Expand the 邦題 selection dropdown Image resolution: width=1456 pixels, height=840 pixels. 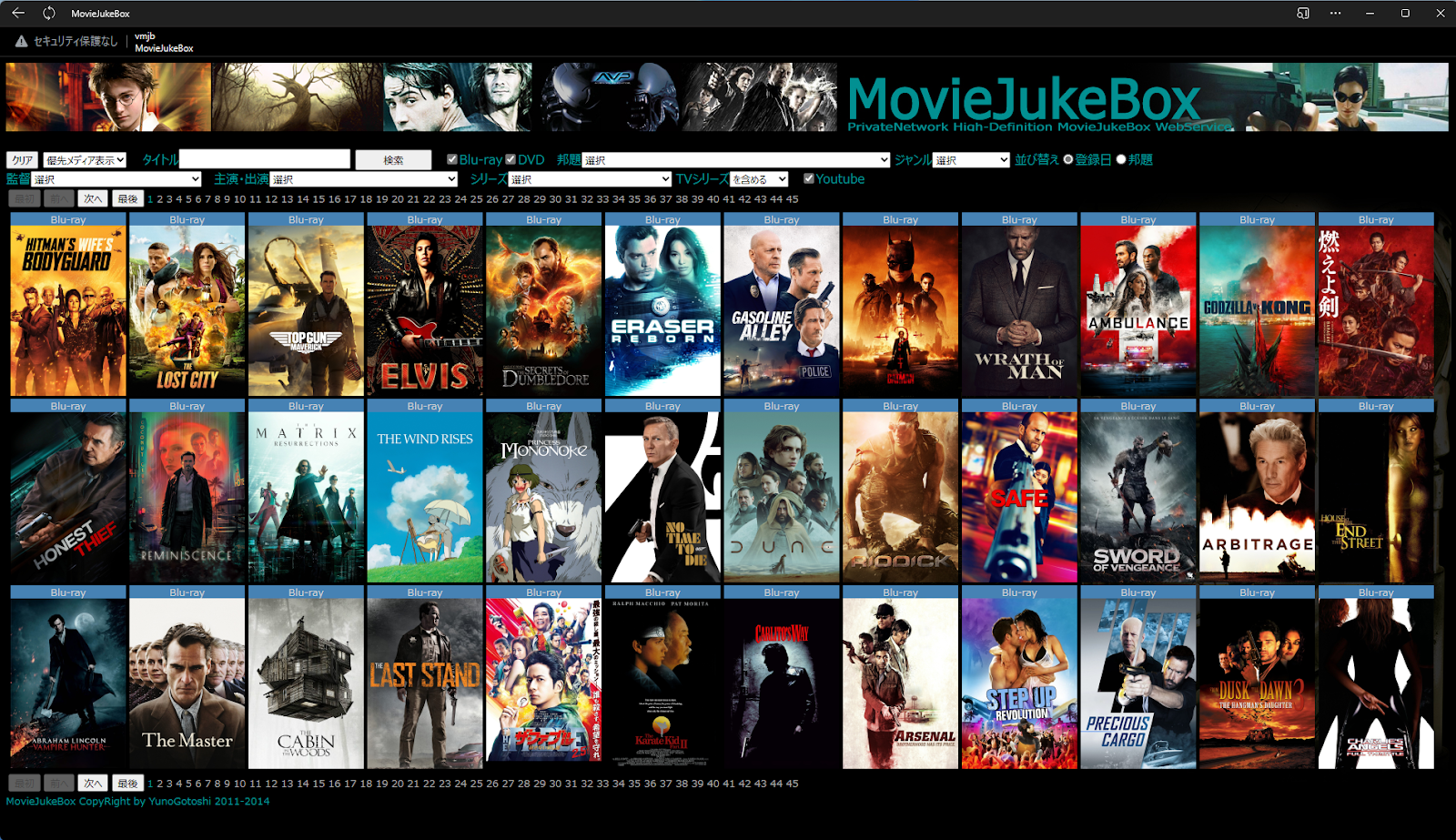(x=736, y=160)
